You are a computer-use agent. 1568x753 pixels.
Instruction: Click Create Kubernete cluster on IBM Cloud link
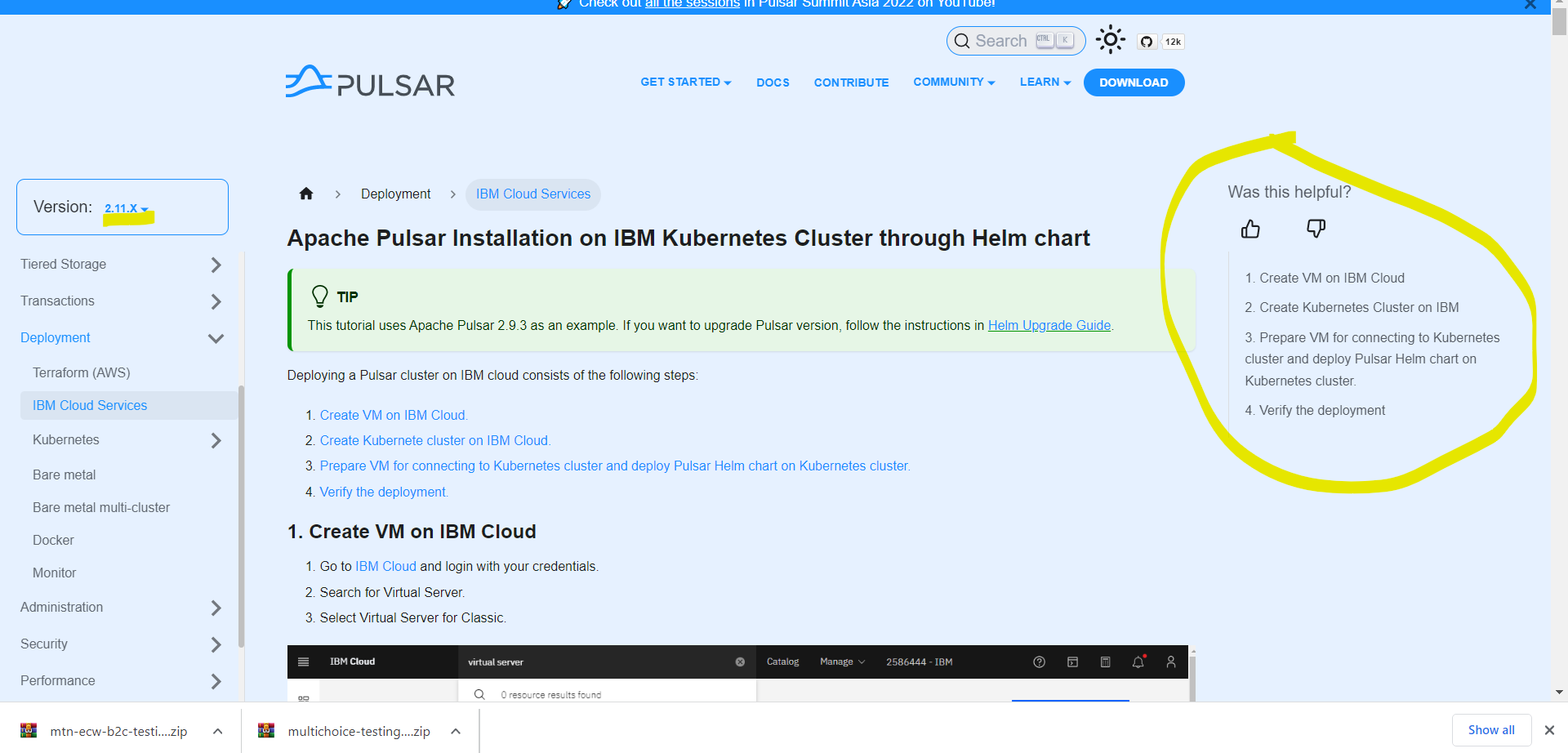pyautogui.click(x=435, y=440)
